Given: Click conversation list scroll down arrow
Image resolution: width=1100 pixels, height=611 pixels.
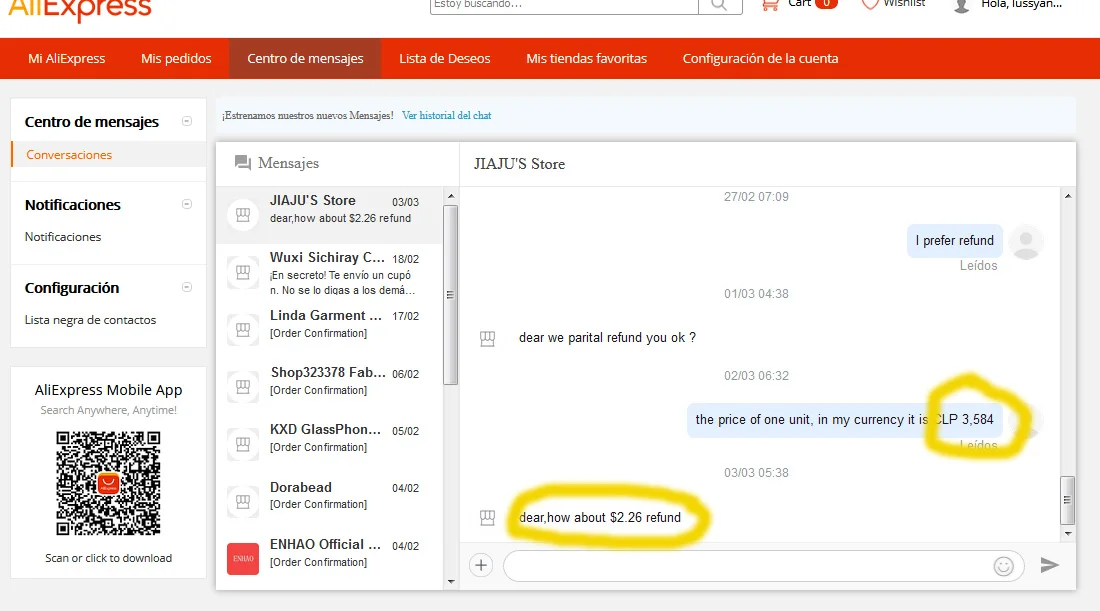Looking at the screenshot, I should coord(451,582).
